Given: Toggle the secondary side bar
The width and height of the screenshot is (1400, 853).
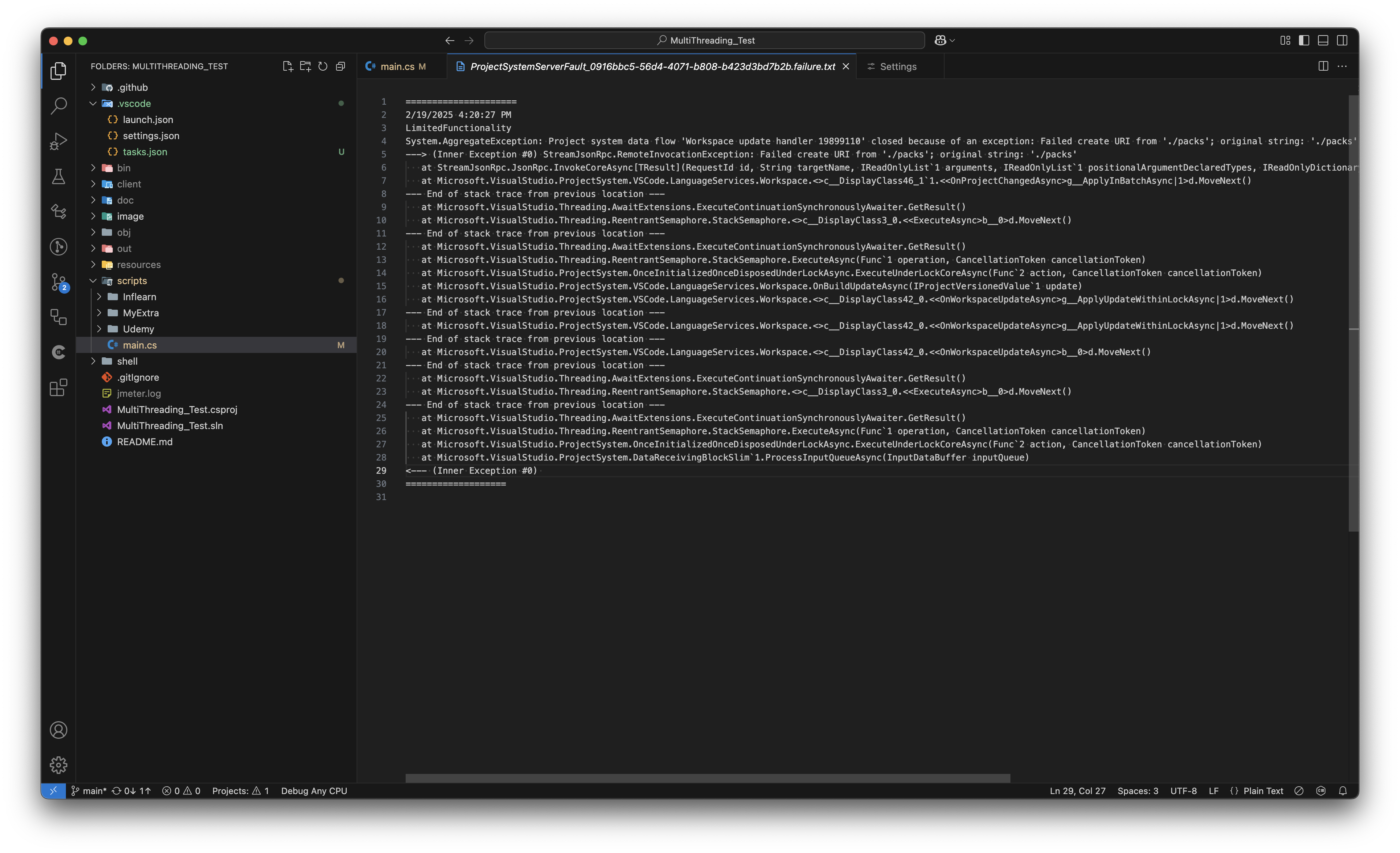Looking at the screenshot, I should [1342, 40].
